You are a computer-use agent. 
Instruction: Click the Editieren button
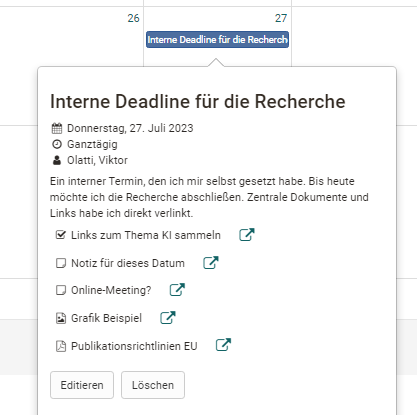(x=82, y=385)
